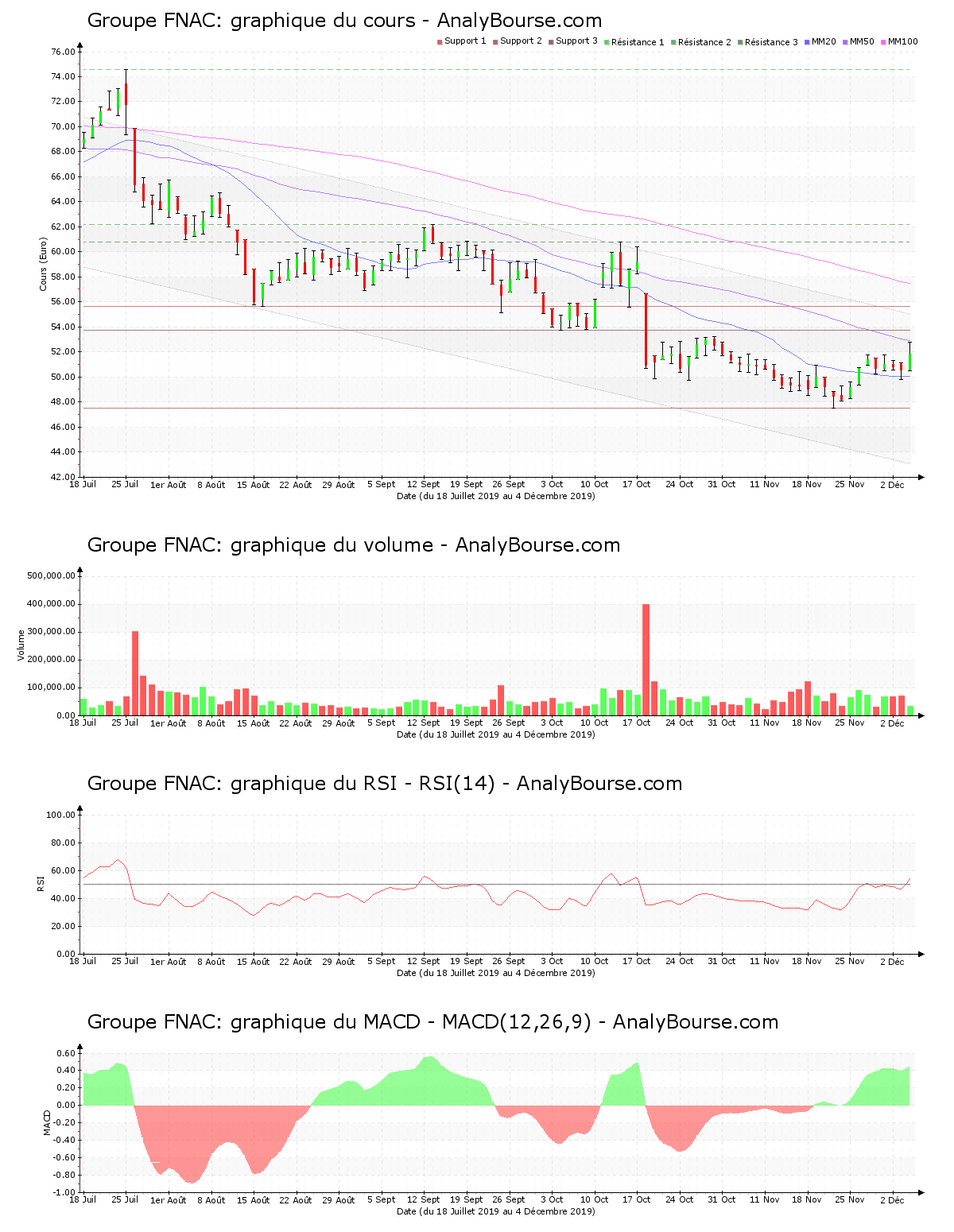This screenshot has height=1232, width=954.
Task: Click the 300,000 red volume bar near 25 Juil
Action: coord(135,673)
